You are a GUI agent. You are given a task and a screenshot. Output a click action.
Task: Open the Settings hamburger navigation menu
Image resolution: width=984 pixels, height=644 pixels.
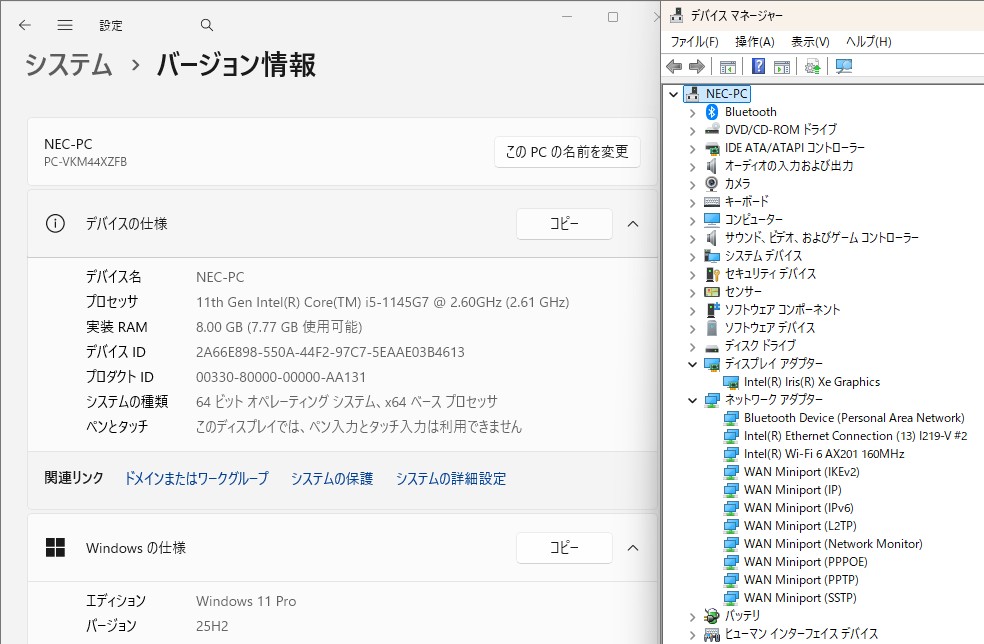coord(65,25)
